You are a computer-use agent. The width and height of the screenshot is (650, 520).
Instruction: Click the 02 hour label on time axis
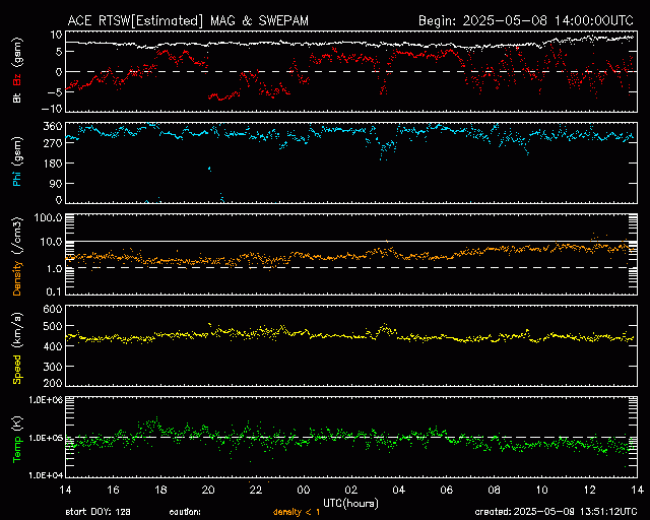pyautogui.click(x=351, y=490)
